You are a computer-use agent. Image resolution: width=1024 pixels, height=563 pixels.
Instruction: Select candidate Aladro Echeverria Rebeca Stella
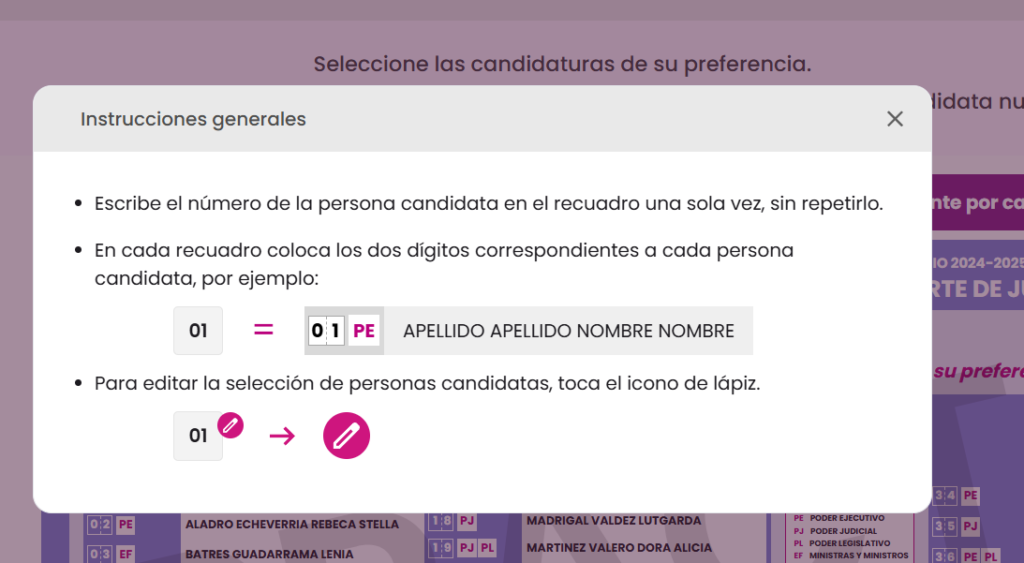pos(291,524)
